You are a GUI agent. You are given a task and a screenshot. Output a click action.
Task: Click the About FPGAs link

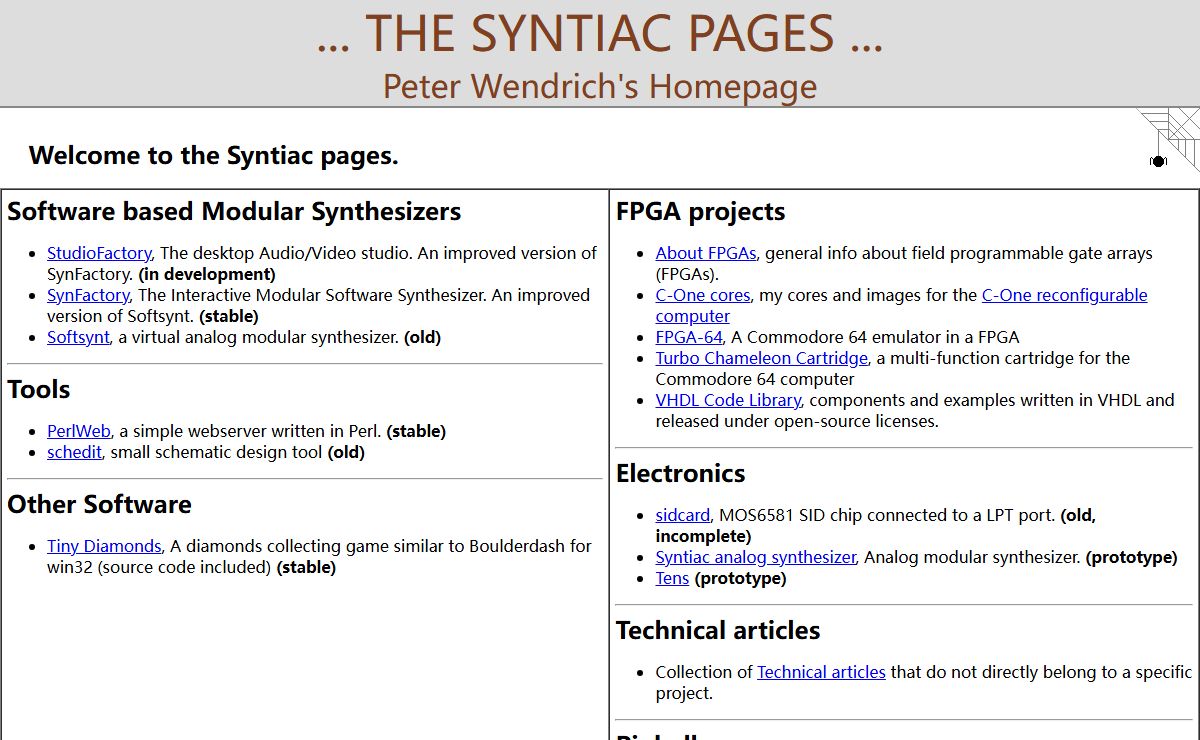coord(706,253)
